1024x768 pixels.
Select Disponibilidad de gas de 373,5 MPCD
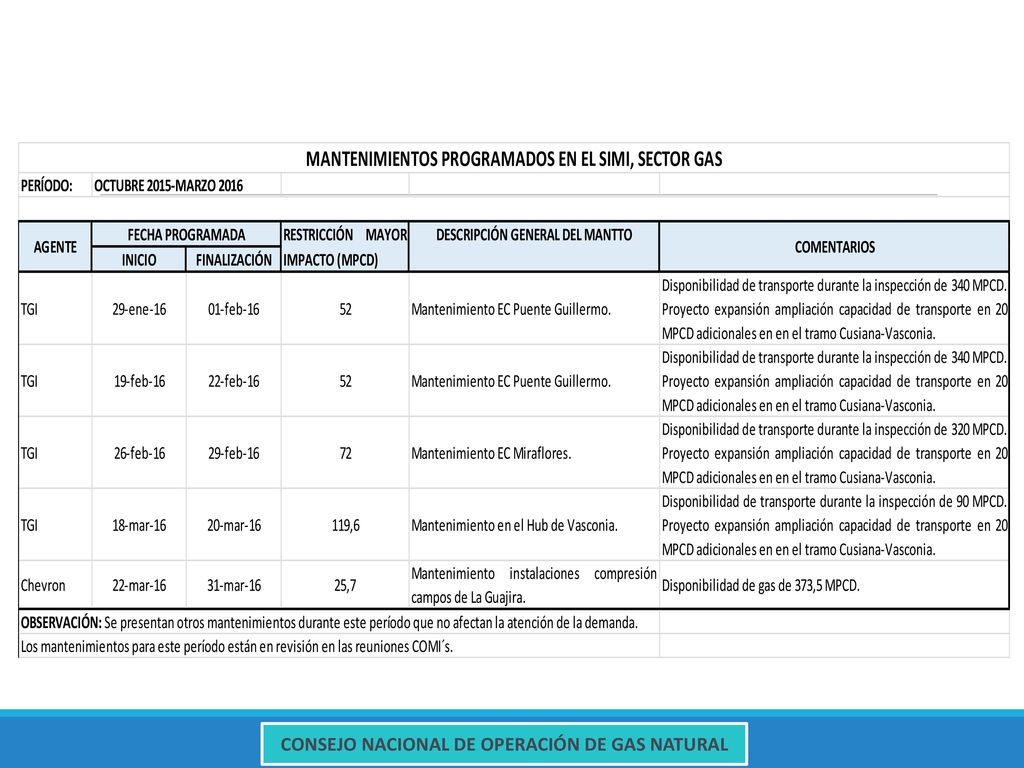click(760, 585)
